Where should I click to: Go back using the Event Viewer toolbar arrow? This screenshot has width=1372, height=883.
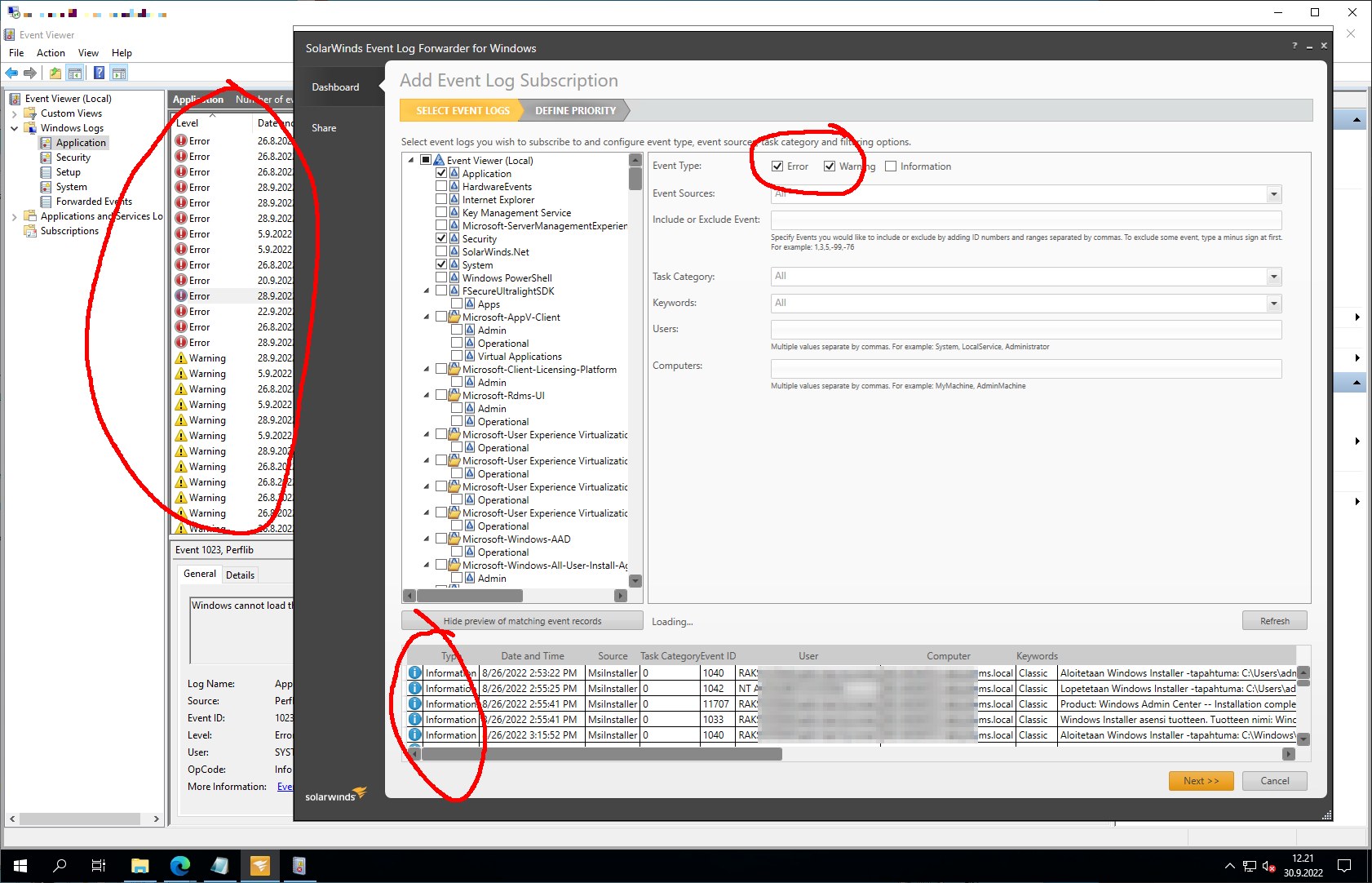point(11,73)
